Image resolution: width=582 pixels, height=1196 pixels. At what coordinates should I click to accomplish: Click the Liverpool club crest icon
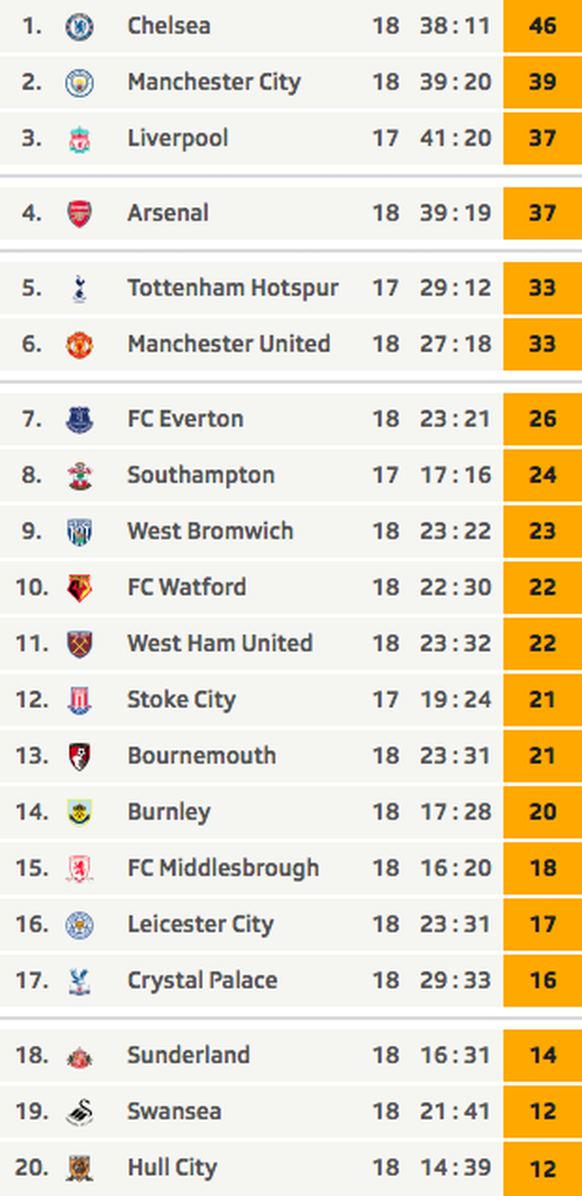click(79, 139)
